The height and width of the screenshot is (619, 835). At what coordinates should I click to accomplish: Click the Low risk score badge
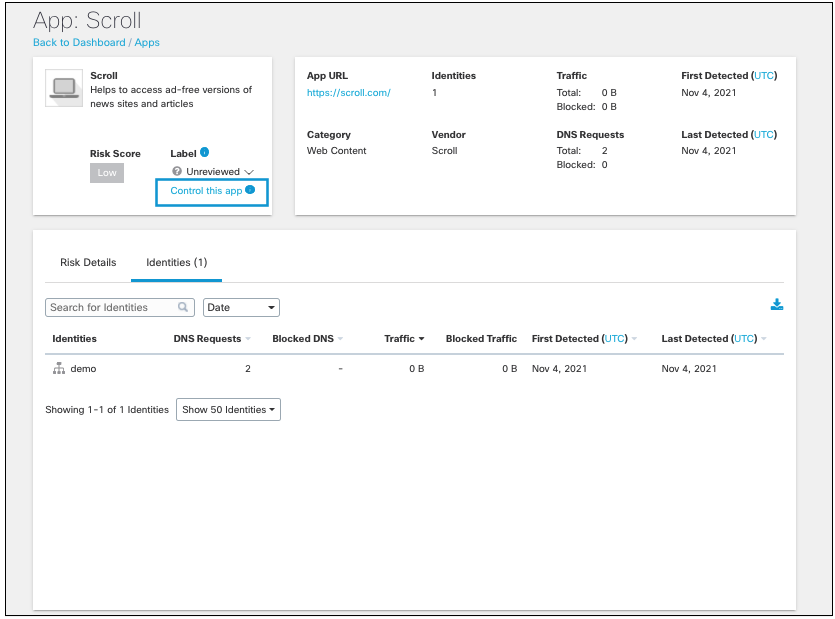107,173
